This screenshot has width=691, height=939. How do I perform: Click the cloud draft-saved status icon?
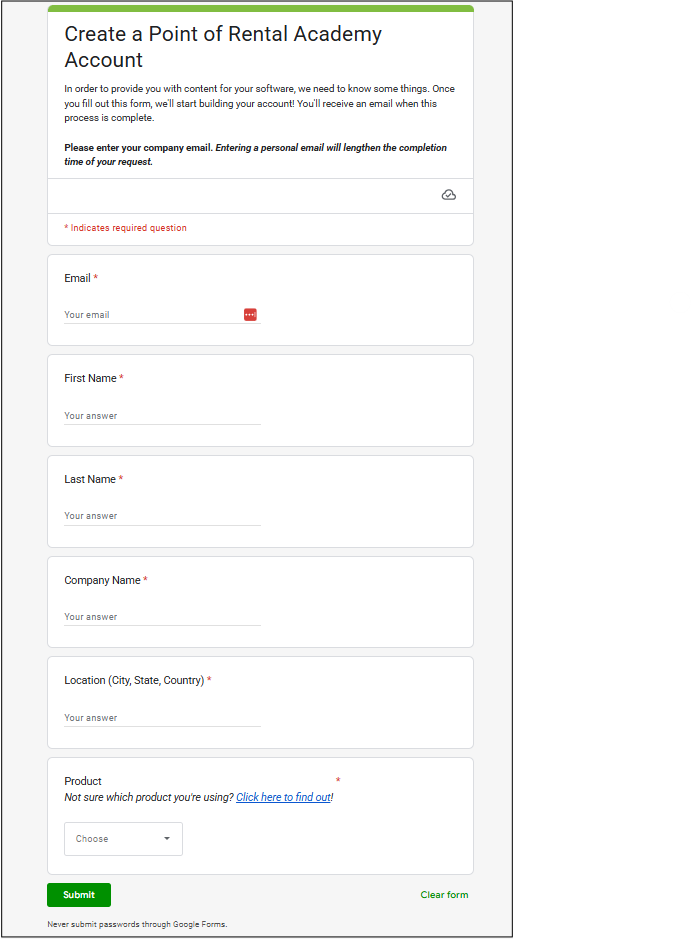point(449,195)
